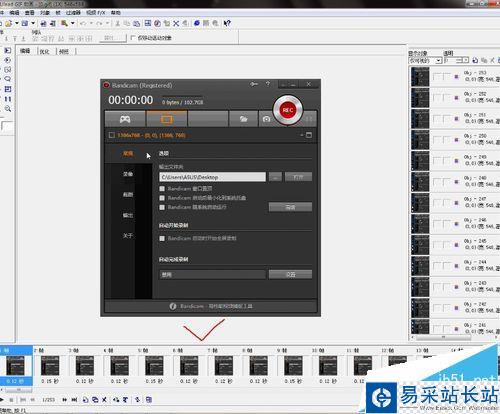This screenshot has width=500, height=414.
Task: Open the 对象 menu
Action: pos(45,13)
